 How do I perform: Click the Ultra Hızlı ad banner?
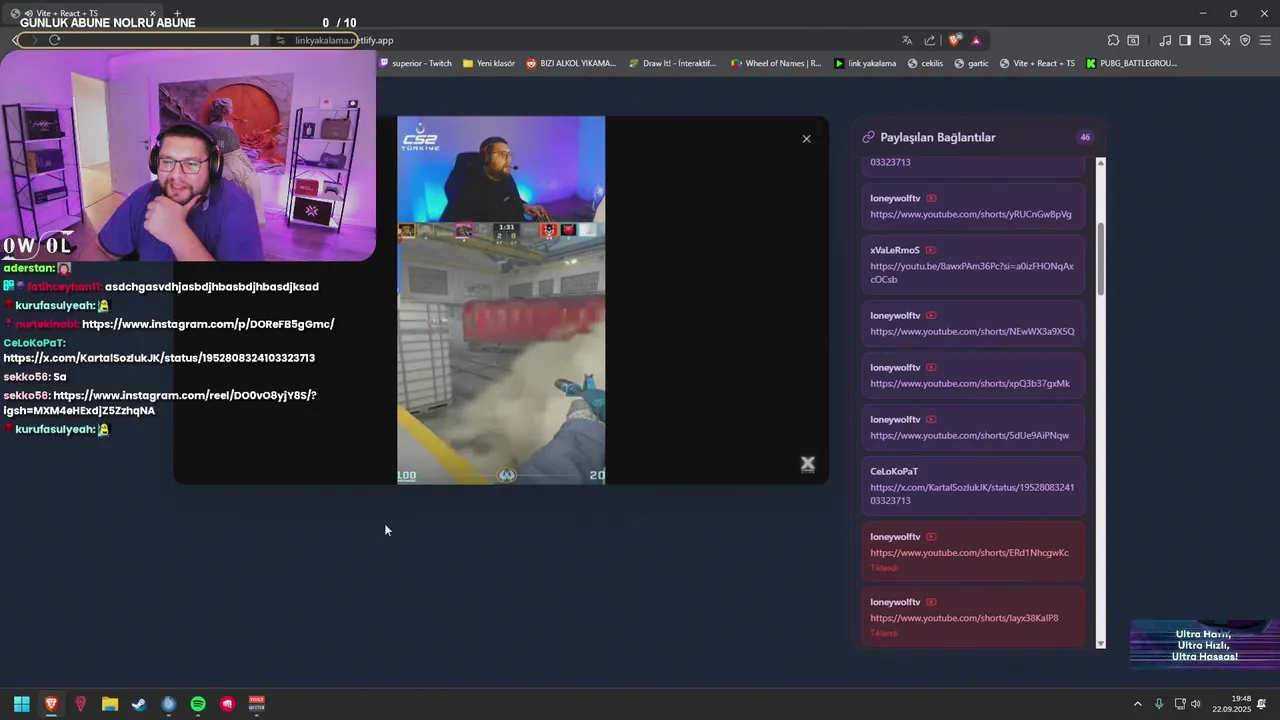(x=1205, y=644)
